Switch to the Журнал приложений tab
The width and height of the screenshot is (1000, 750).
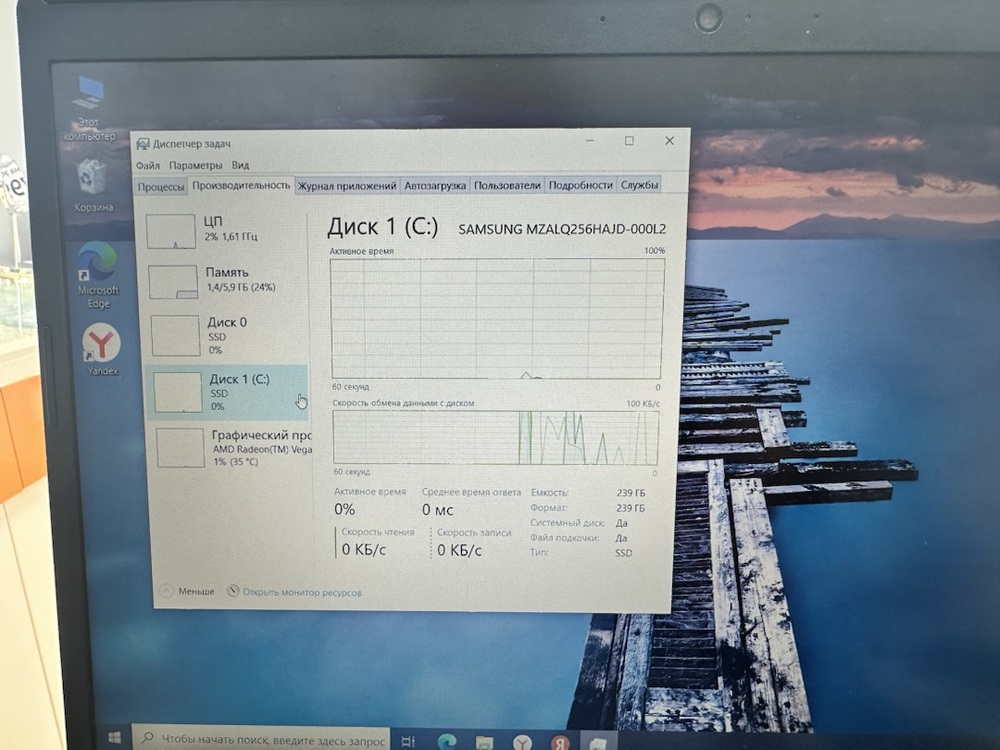(347, 186)
